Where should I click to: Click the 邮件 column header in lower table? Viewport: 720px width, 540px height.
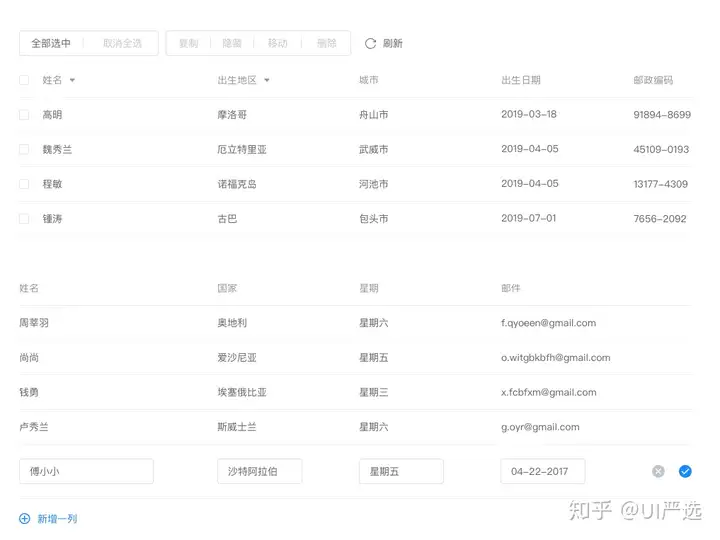click(x=511, y=288)
